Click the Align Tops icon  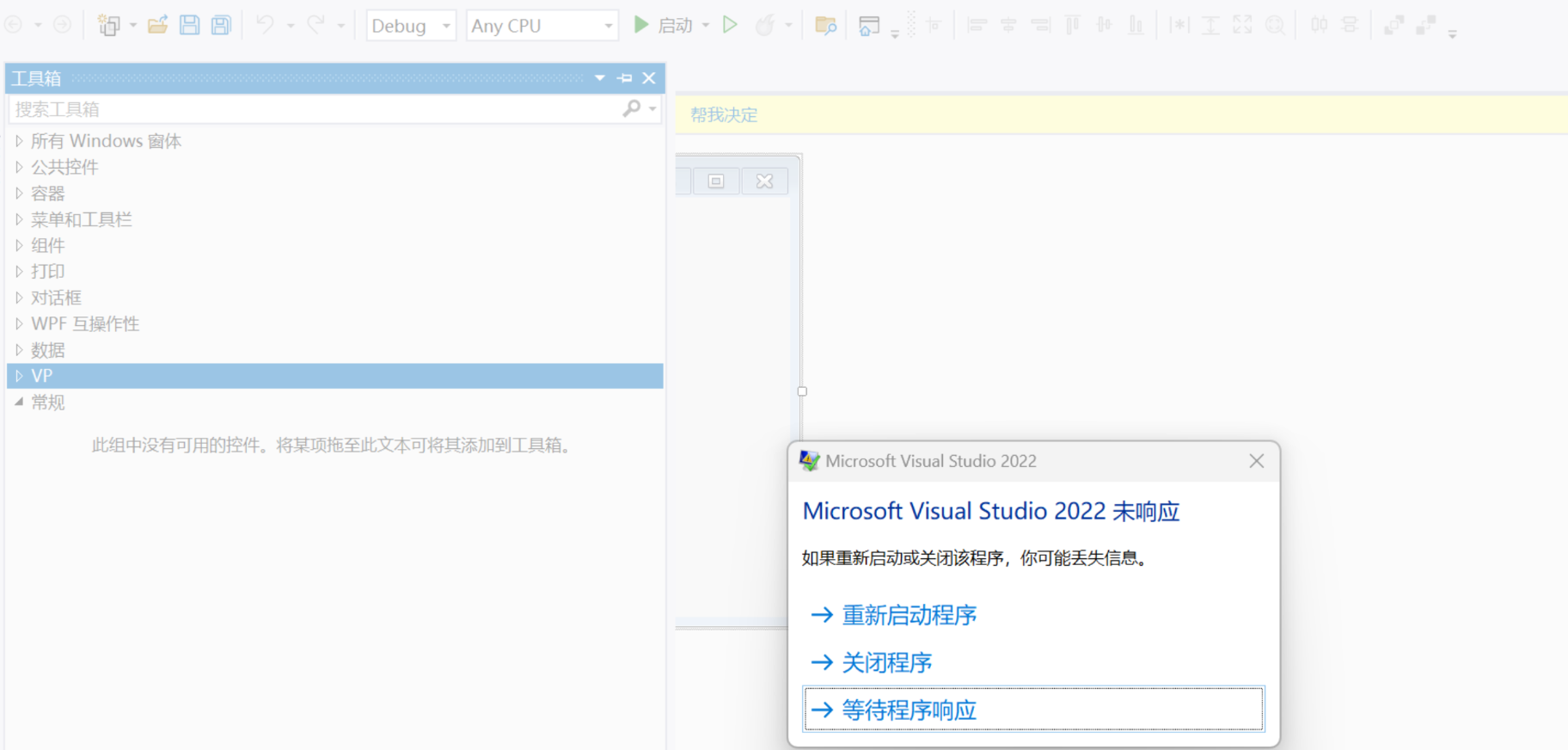(x=1072, y=25)
